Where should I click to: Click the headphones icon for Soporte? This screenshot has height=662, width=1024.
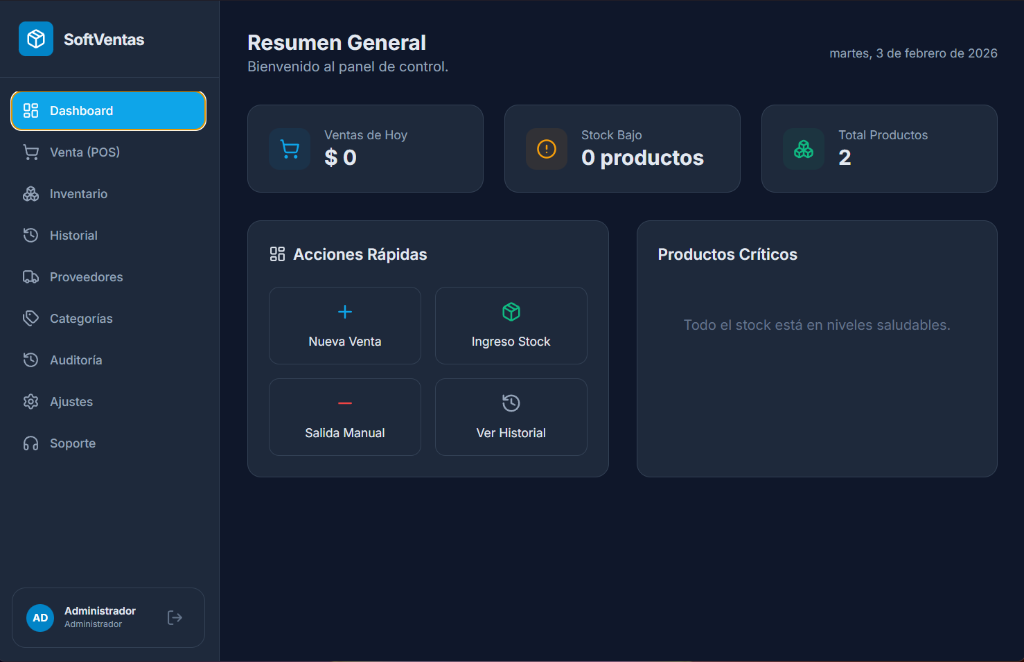click(31, 443)
